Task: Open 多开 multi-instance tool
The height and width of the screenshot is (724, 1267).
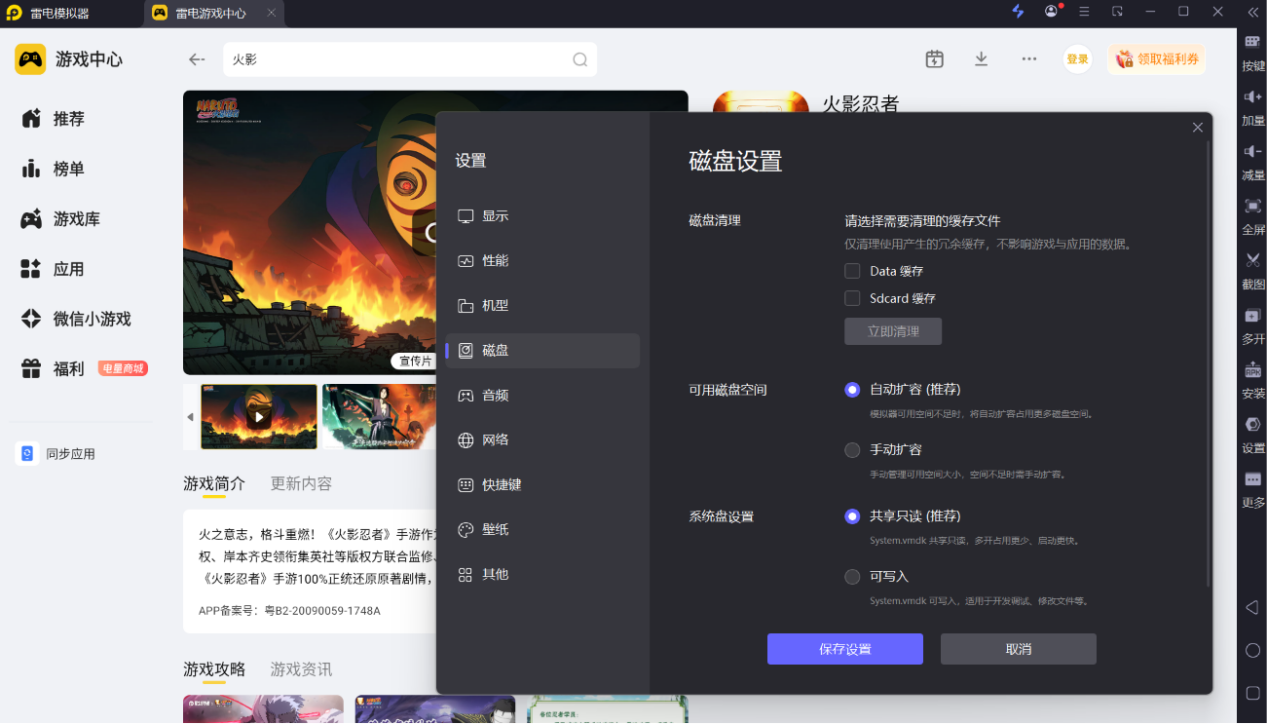Action: pos(1253,326)
